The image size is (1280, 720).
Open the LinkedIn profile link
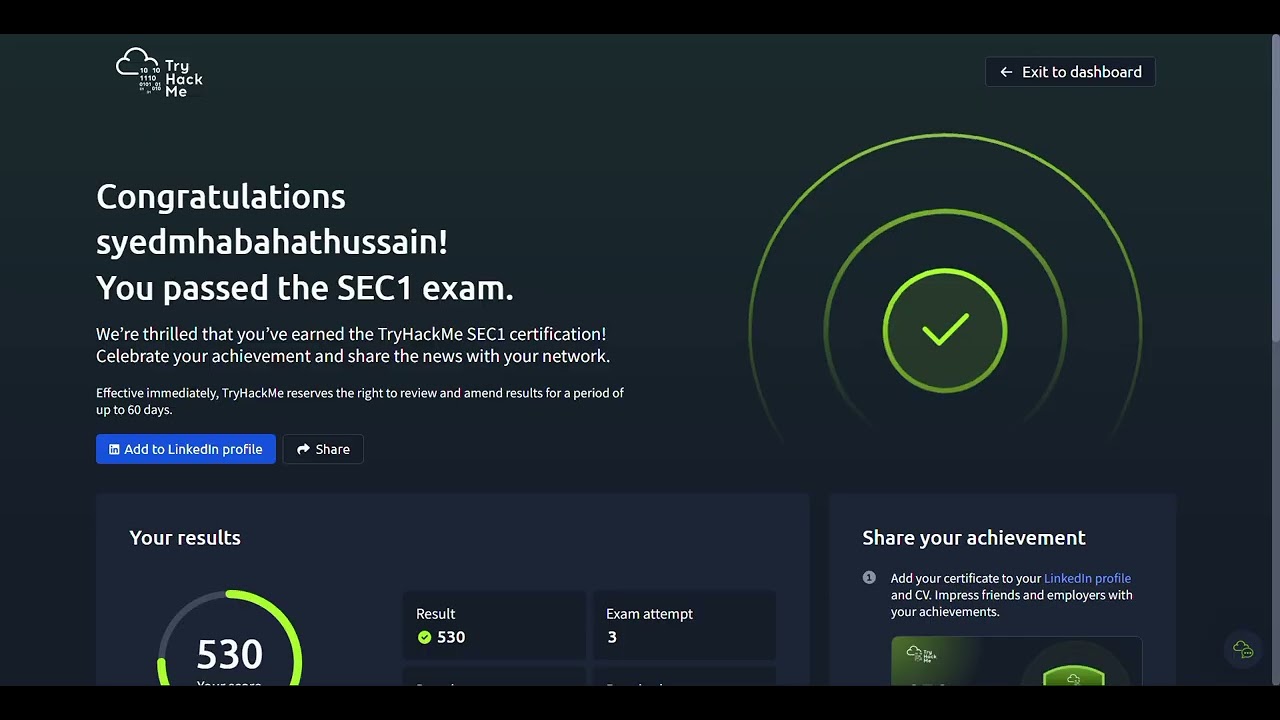pos(1087,578)
